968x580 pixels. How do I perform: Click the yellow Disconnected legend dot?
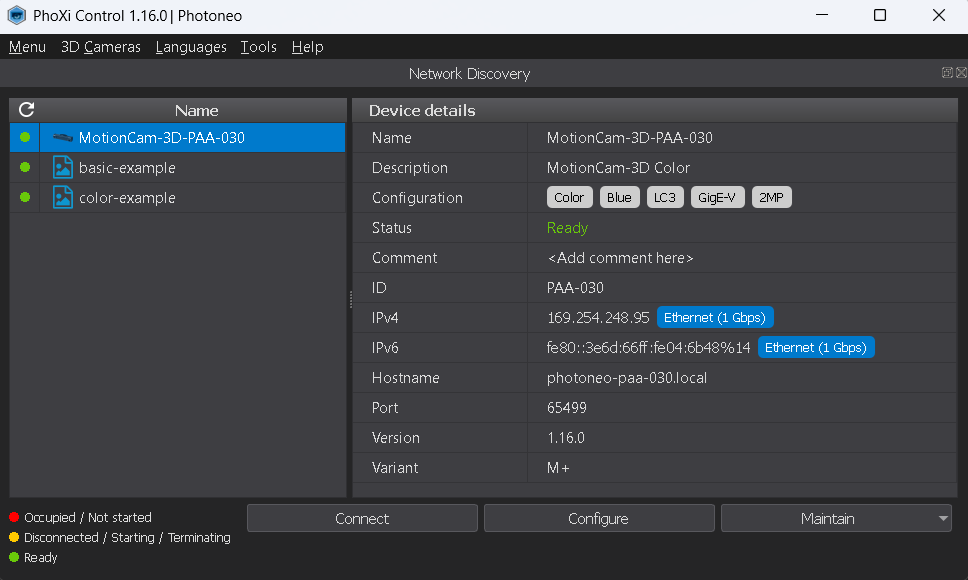click(x=14, y=537)
